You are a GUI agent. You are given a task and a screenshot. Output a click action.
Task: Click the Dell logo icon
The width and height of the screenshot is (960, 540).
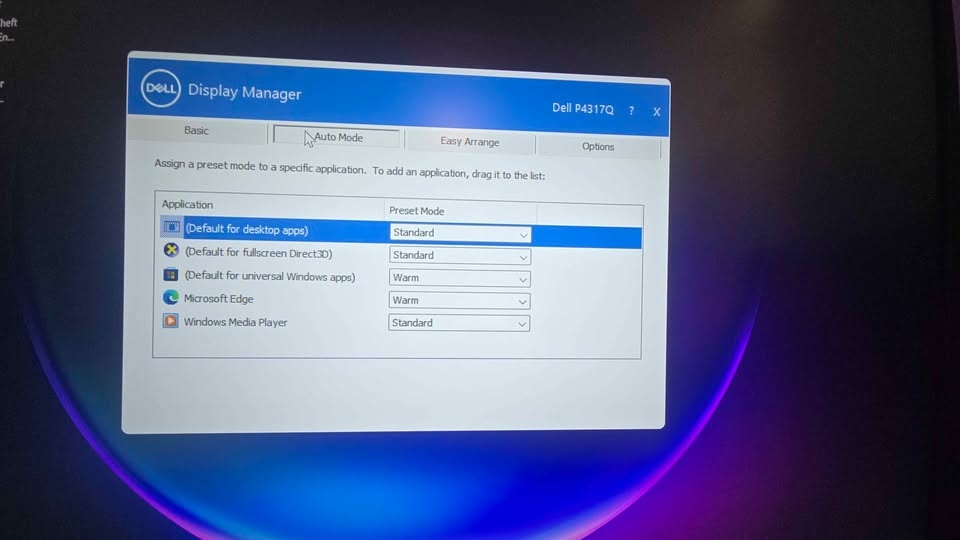(x=160, y=88)
